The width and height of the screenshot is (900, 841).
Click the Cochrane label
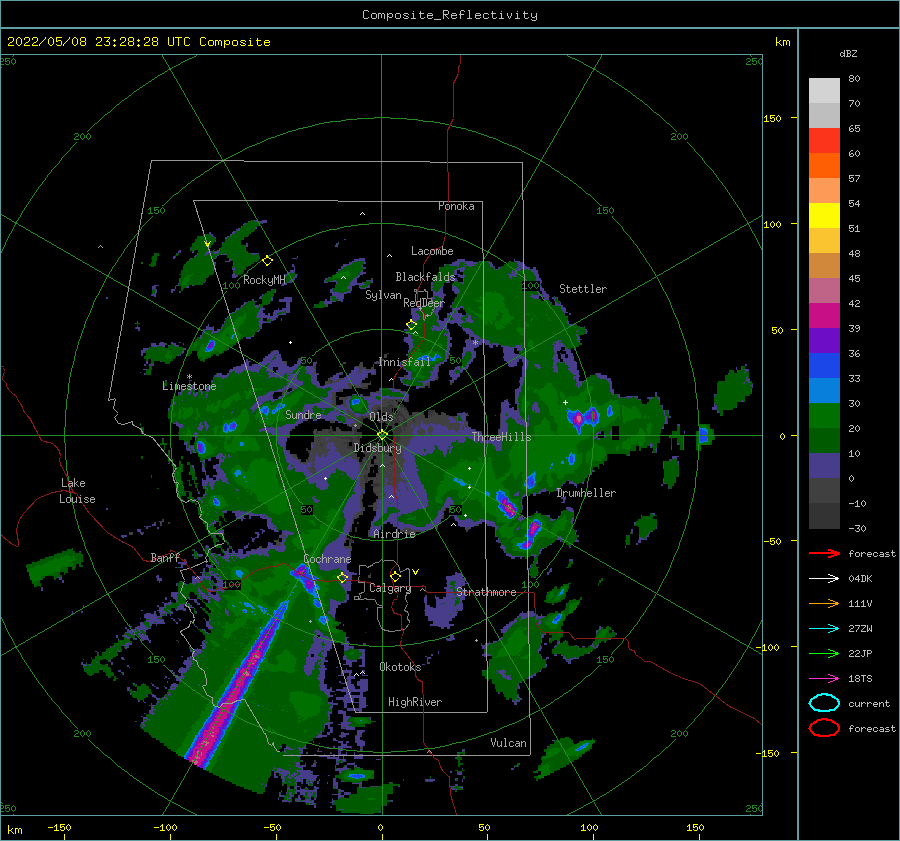point(327,559)
